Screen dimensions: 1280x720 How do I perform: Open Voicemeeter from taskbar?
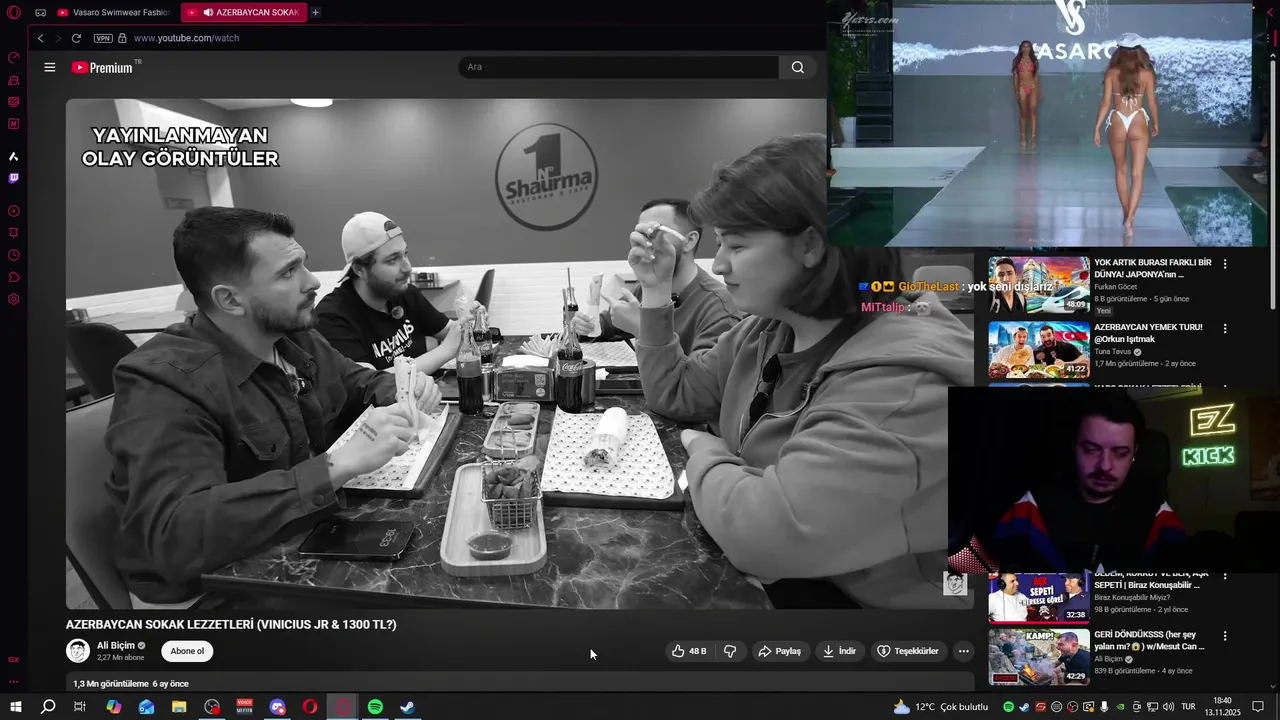pos(245,707)
